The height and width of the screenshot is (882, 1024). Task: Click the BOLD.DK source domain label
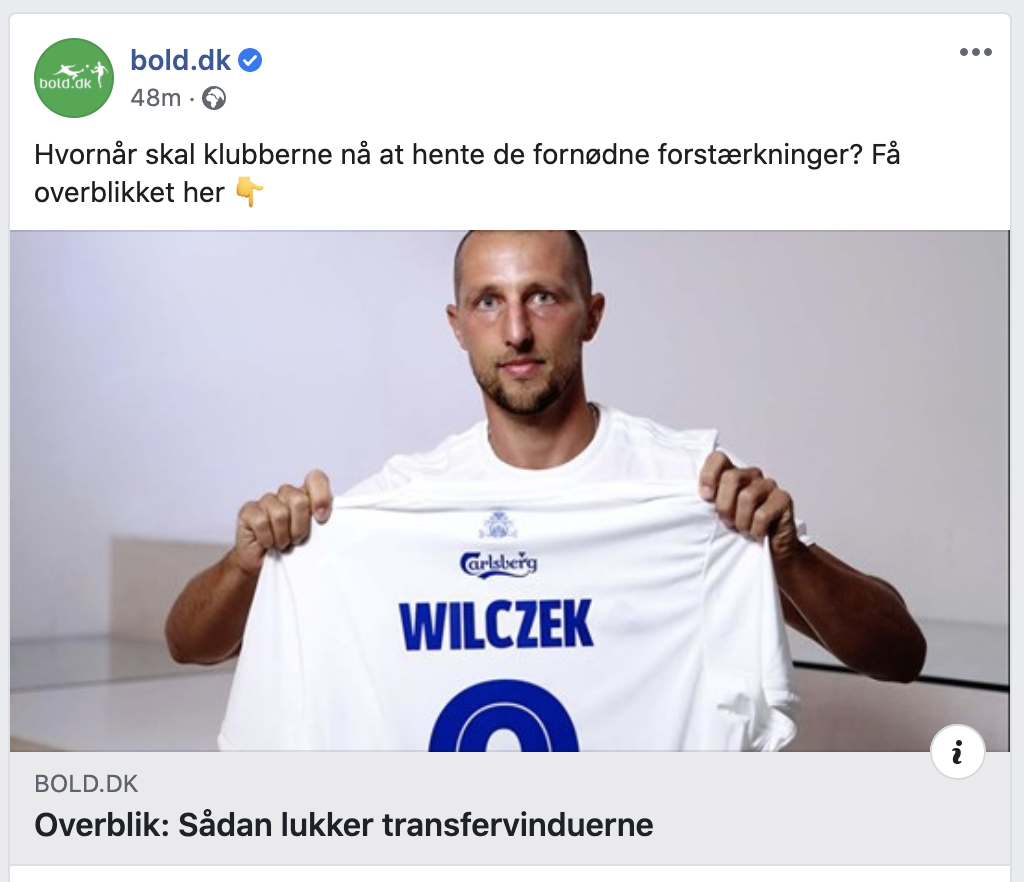pos(86,783)
